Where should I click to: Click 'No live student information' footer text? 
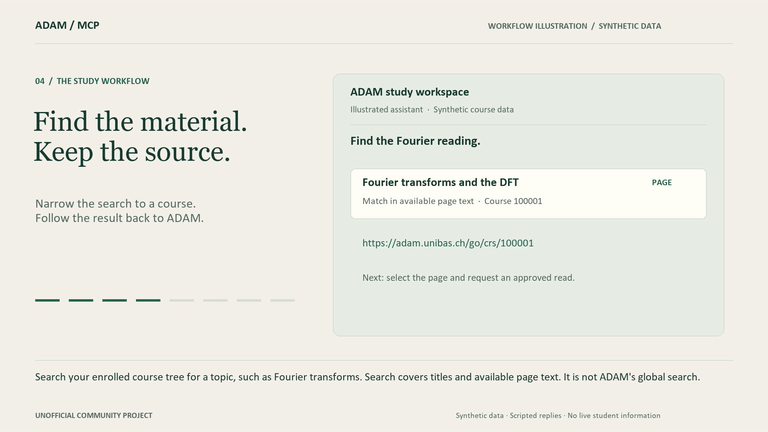[614, 415]
